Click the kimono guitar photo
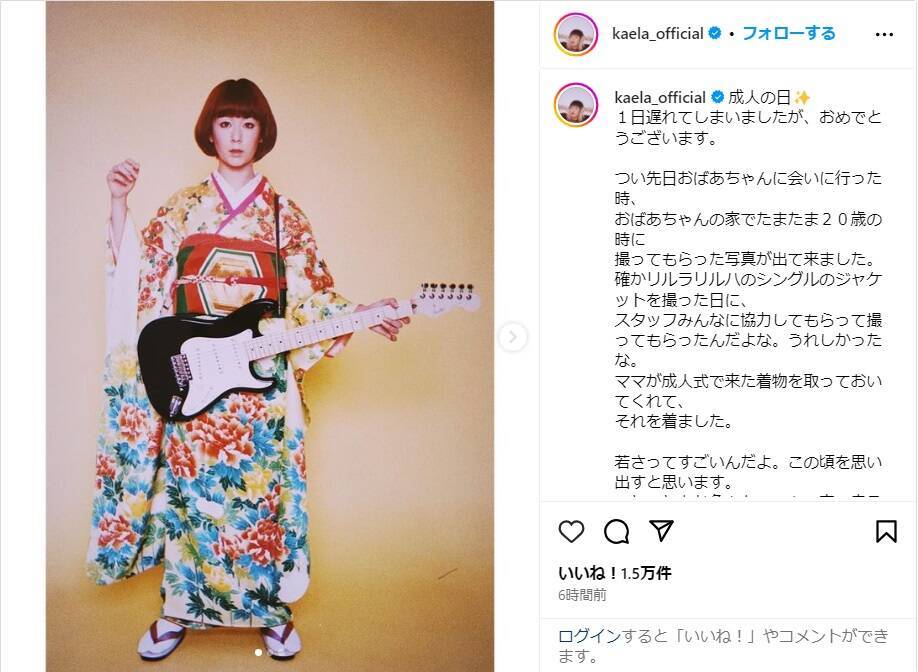Image resolution: width=918 pixels, height=672 pixels. point(270,336)
